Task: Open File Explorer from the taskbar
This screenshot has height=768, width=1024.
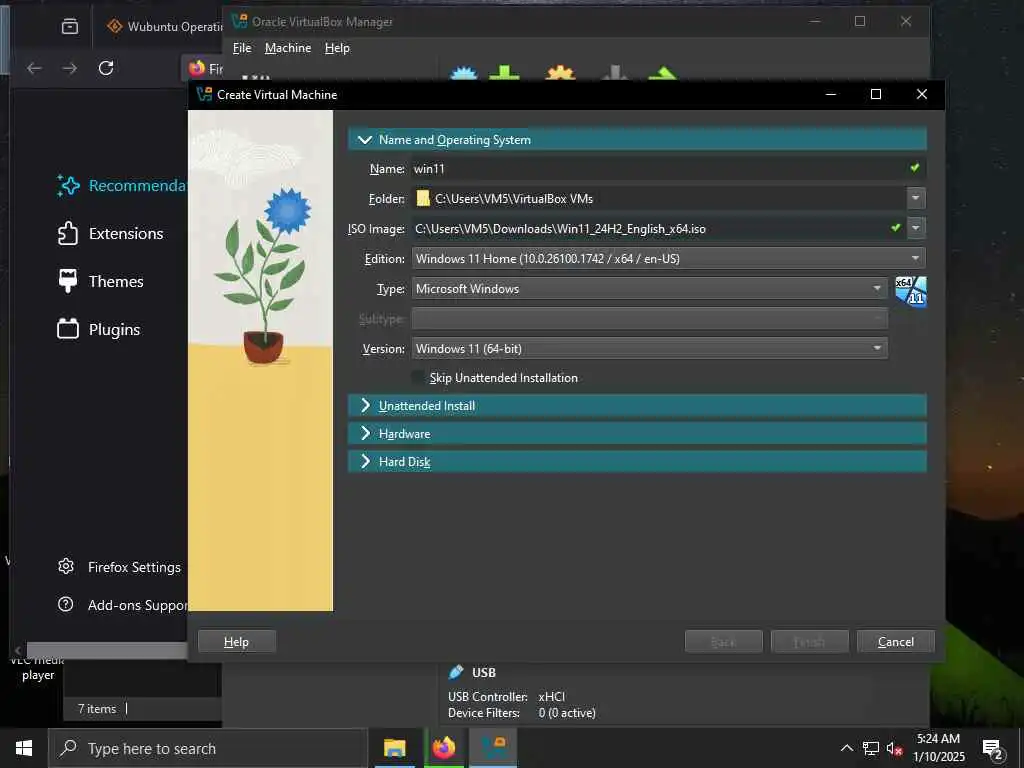Action: (x=394, y=748)
